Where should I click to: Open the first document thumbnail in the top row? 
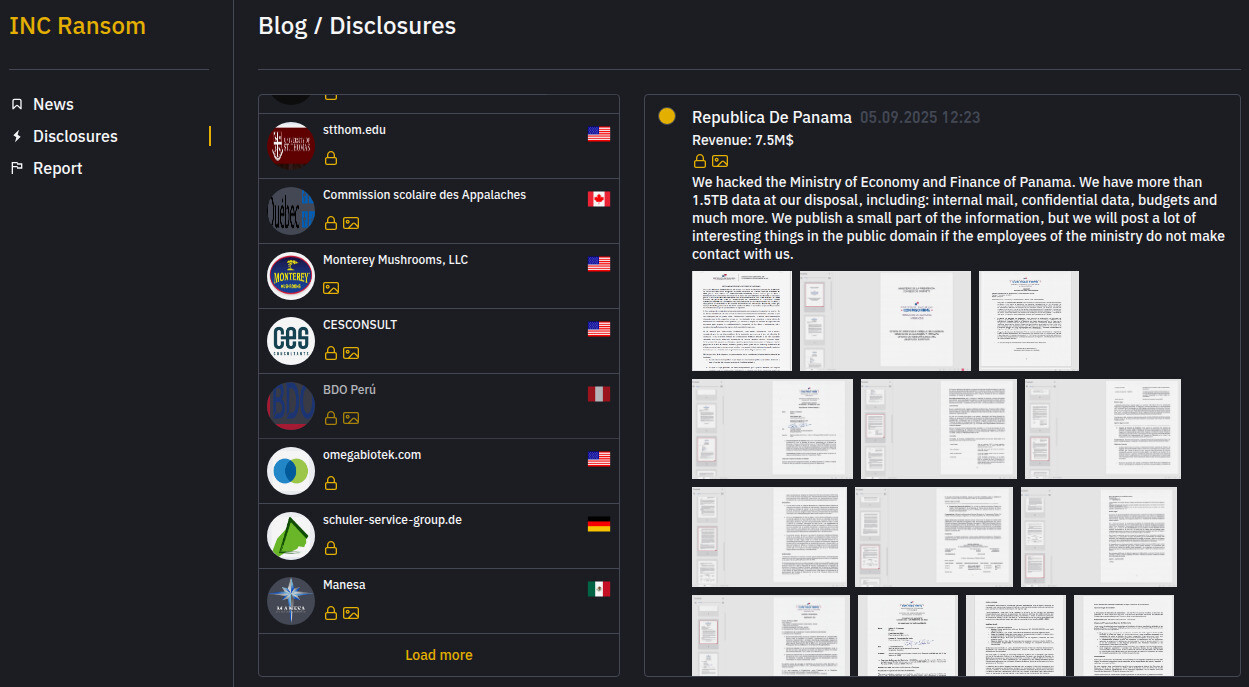pyautogui.click(x=742, y=321)
